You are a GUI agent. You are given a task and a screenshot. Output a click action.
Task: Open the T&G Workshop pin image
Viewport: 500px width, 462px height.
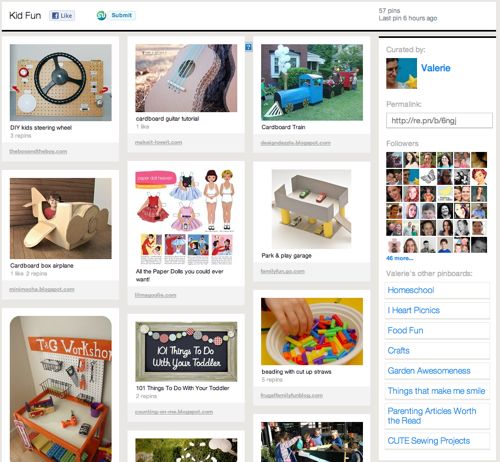tap(61, 389)
